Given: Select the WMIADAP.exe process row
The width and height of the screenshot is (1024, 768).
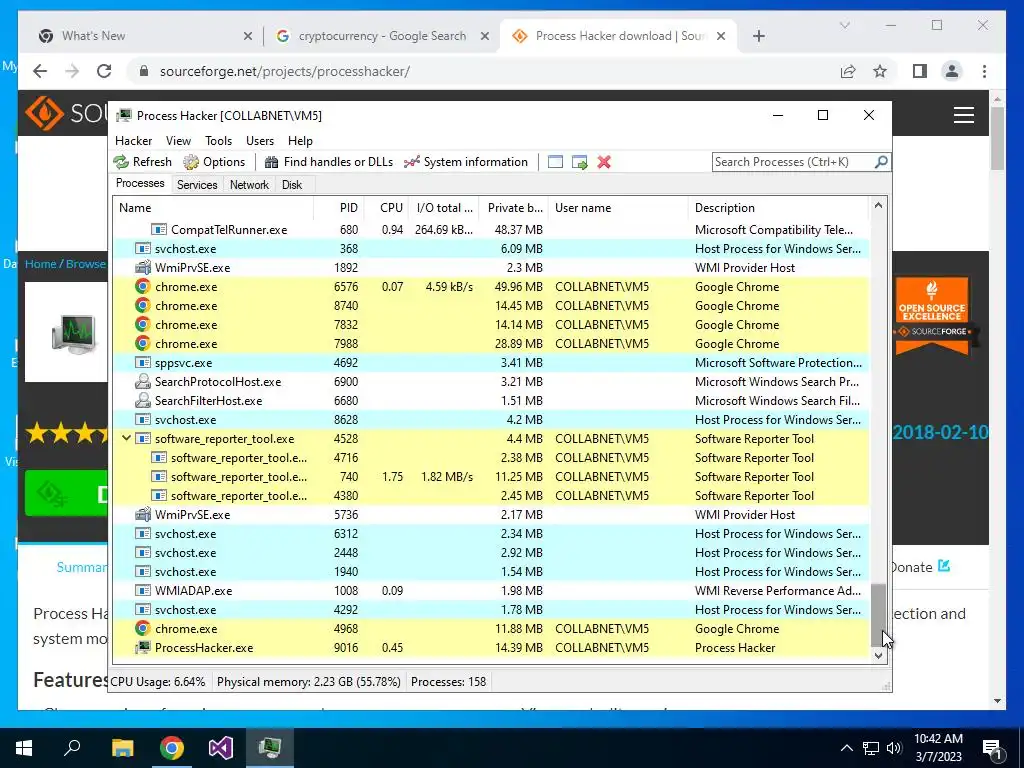Looking at the screenshot, I should point(491,590).
